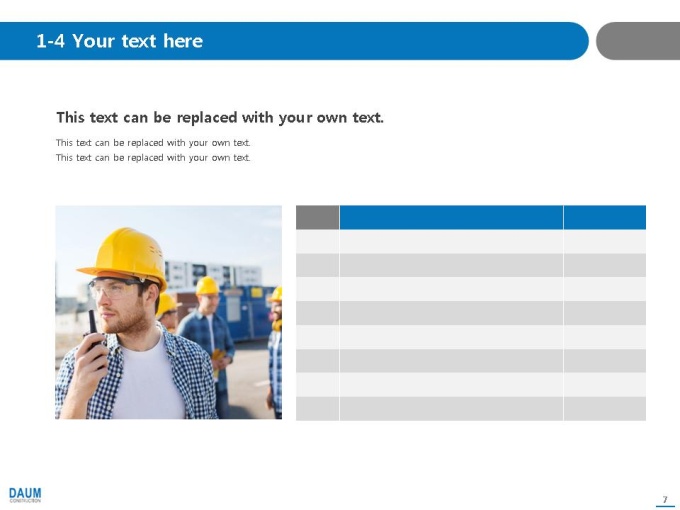Screen dimensions: 680x510
Task: Select the gray header cell of the table
Action: 317,217
